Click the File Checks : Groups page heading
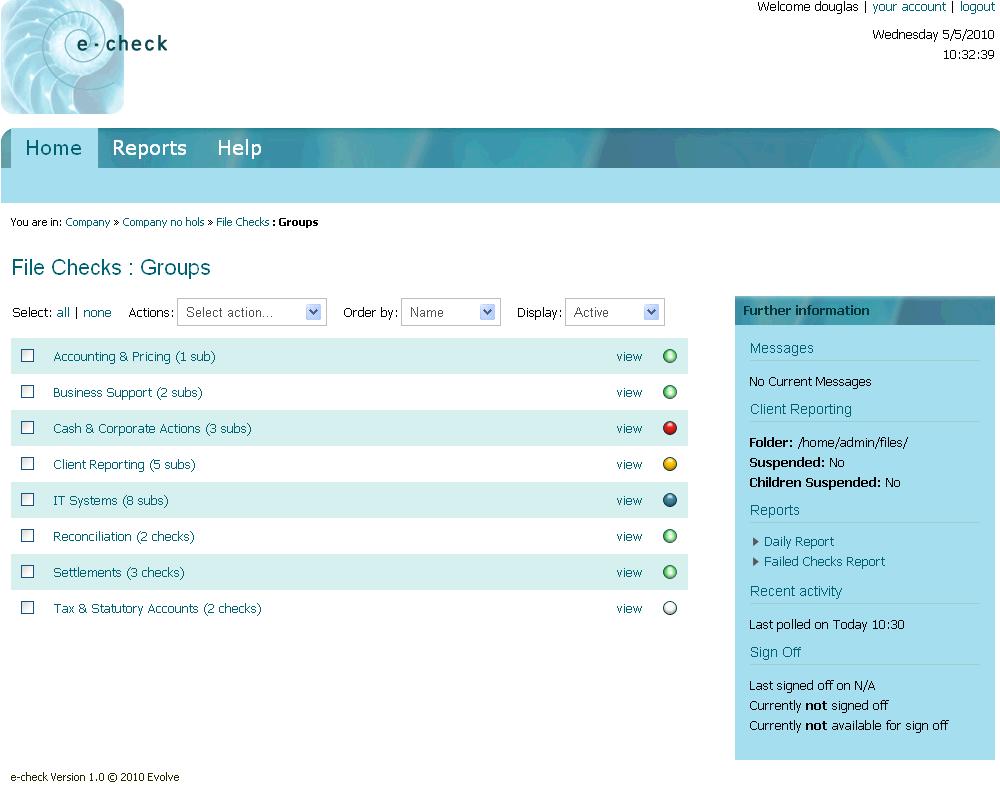This screenshot has height=800, width=1000. click(x=111, y=267)
